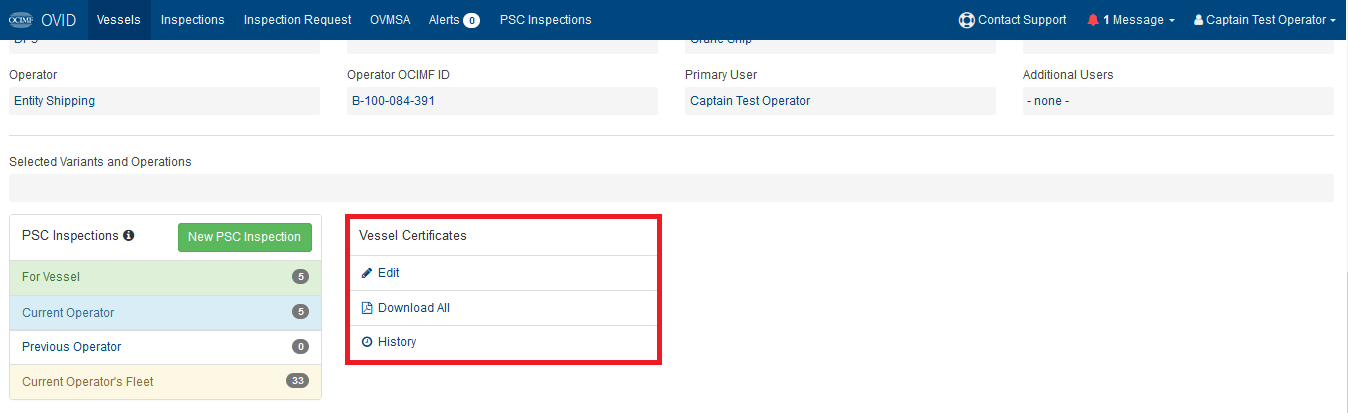This screenshot has height=413, width=1348.
Task: Click the red notification bell icon
Action: (1093, 20)
